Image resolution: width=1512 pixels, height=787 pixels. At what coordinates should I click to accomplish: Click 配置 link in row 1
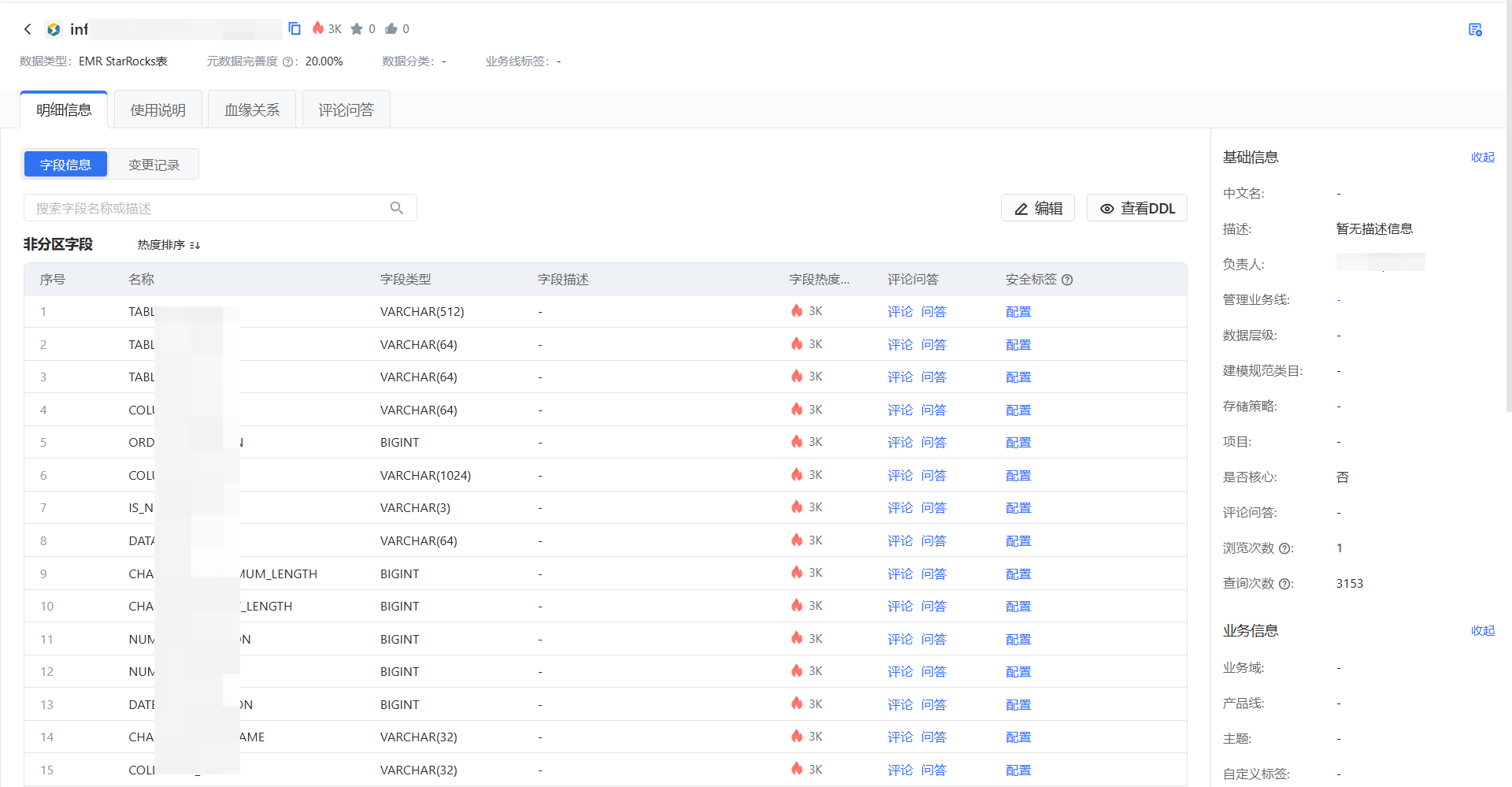[x=1018, y=312]
